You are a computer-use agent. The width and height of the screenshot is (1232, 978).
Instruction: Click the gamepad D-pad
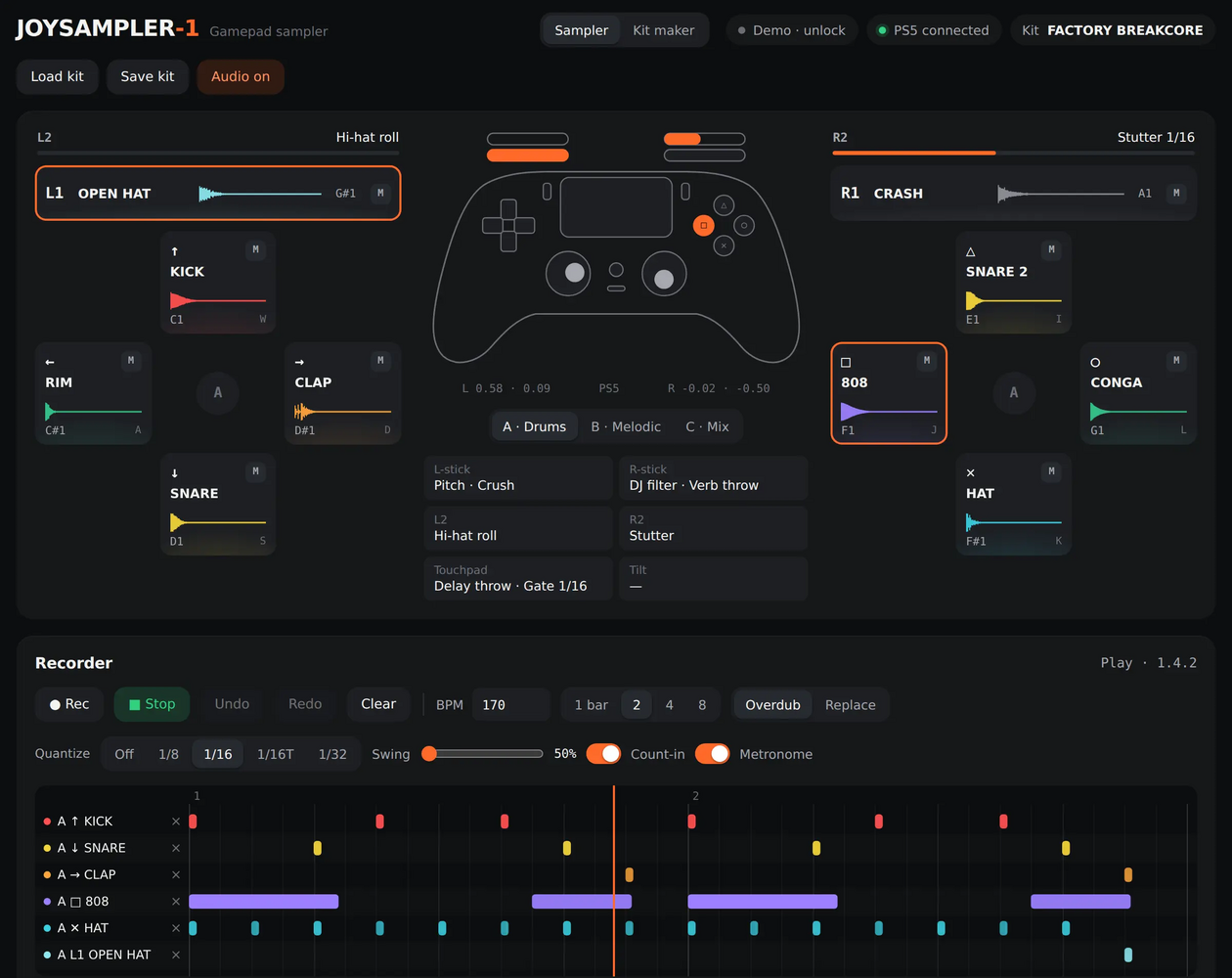click(508, 225)
